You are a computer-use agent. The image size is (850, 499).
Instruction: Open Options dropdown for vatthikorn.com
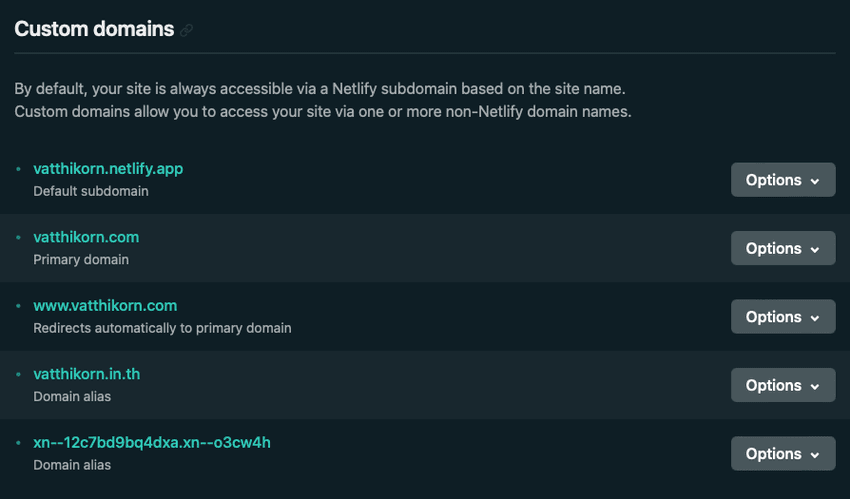(783, 248)
